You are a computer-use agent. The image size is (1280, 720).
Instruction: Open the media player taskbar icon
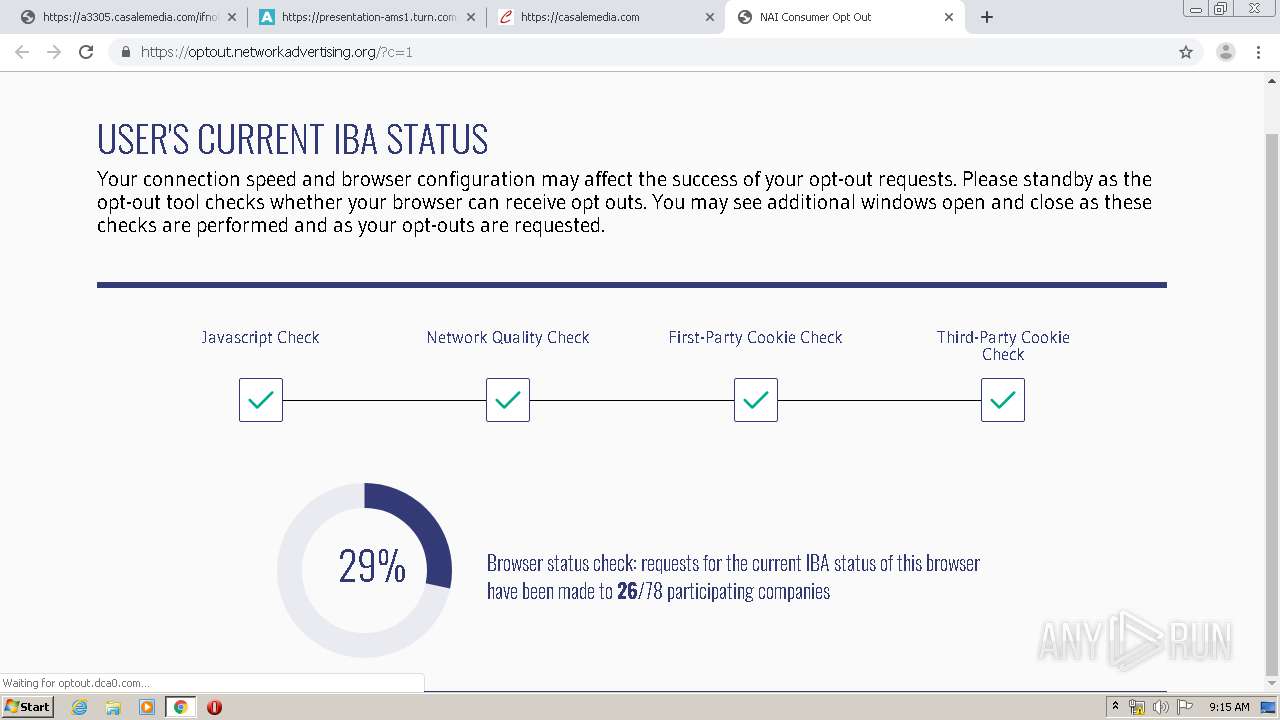click(147, 707)
